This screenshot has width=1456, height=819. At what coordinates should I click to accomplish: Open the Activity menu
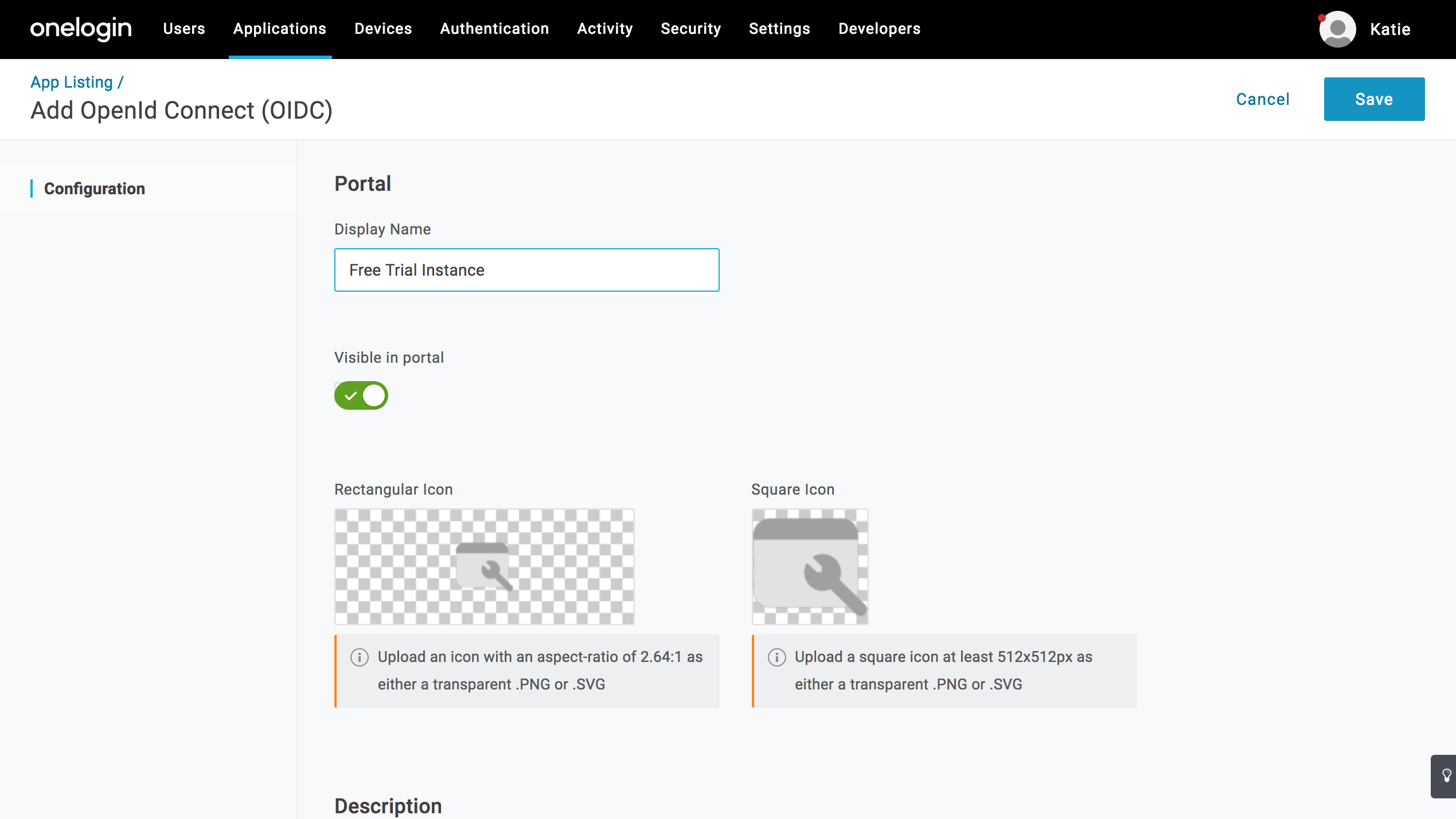(605, 29)
